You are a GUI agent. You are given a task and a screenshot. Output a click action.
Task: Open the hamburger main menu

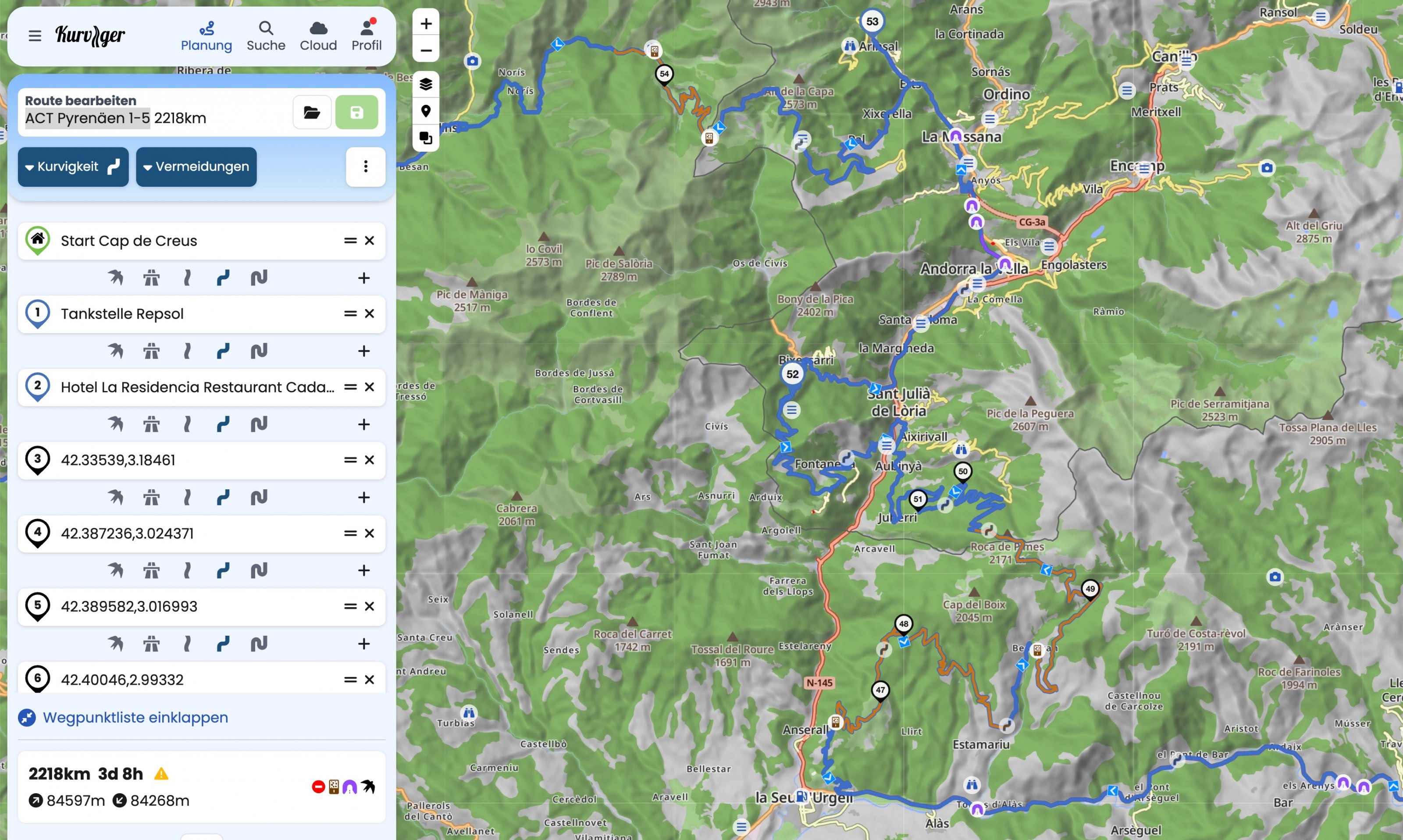[35, 36]
